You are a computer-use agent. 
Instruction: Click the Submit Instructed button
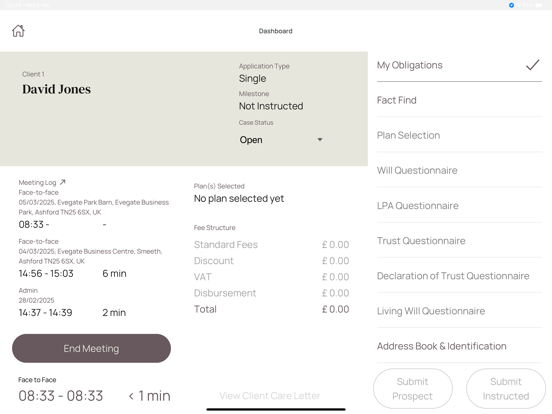[506, 389]
